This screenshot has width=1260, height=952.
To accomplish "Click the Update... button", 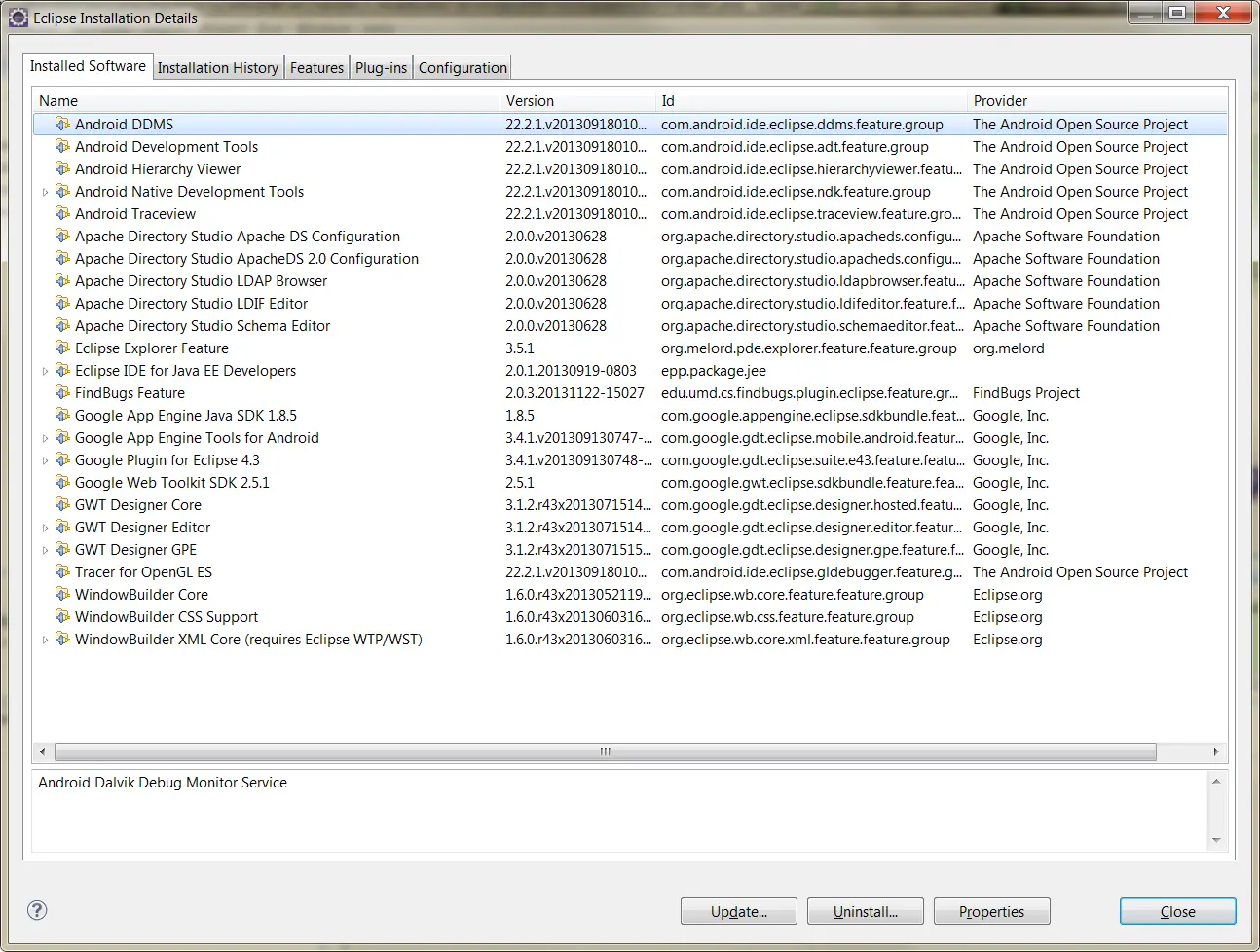I will click(x=739, y=911).
